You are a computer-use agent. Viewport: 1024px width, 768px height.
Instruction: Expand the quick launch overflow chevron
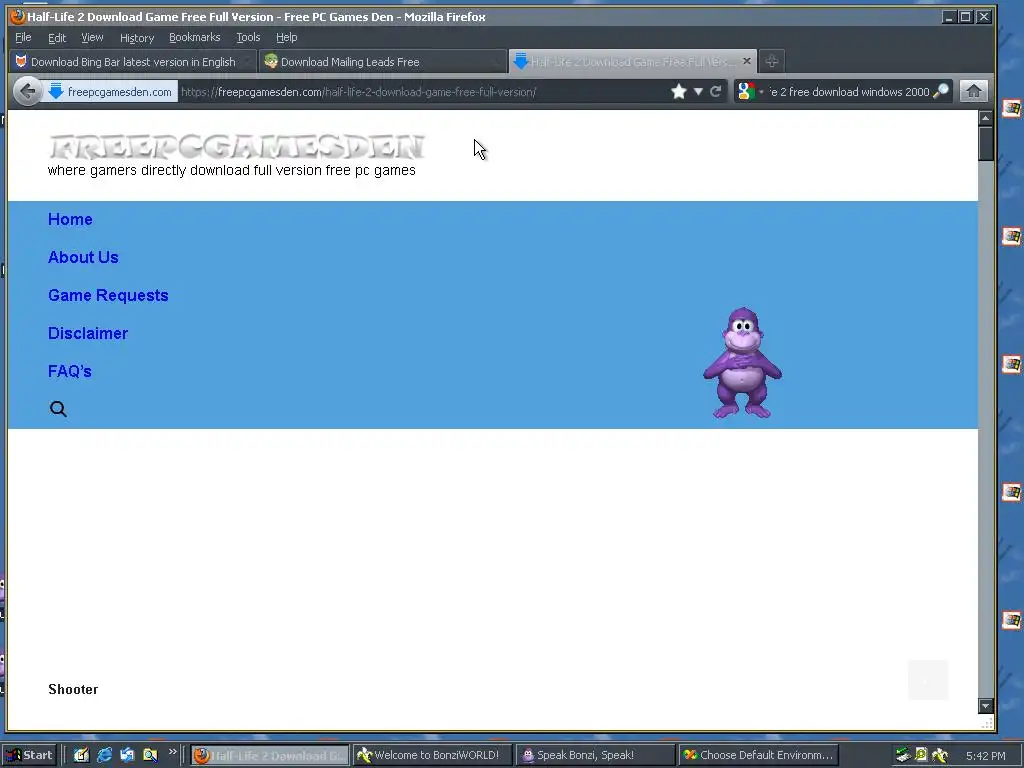(x=172, y=752)
